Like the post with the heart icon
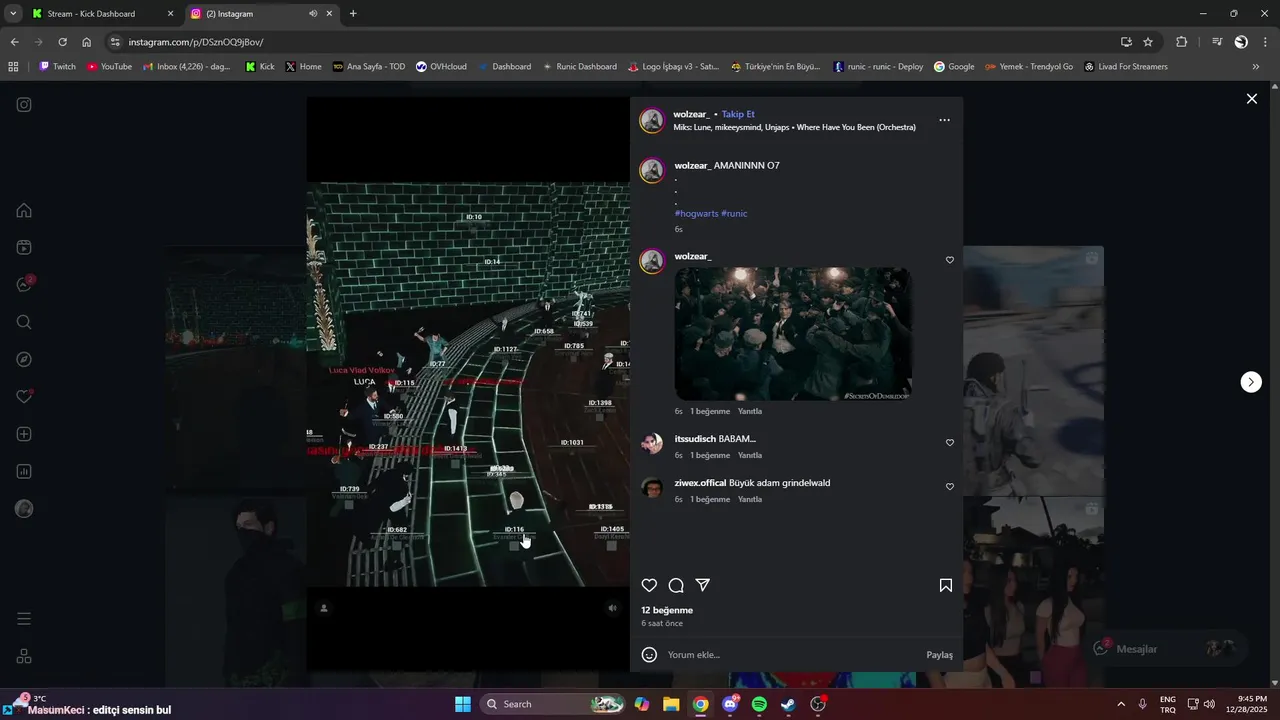1280x720 pixels. coord(649,585)
